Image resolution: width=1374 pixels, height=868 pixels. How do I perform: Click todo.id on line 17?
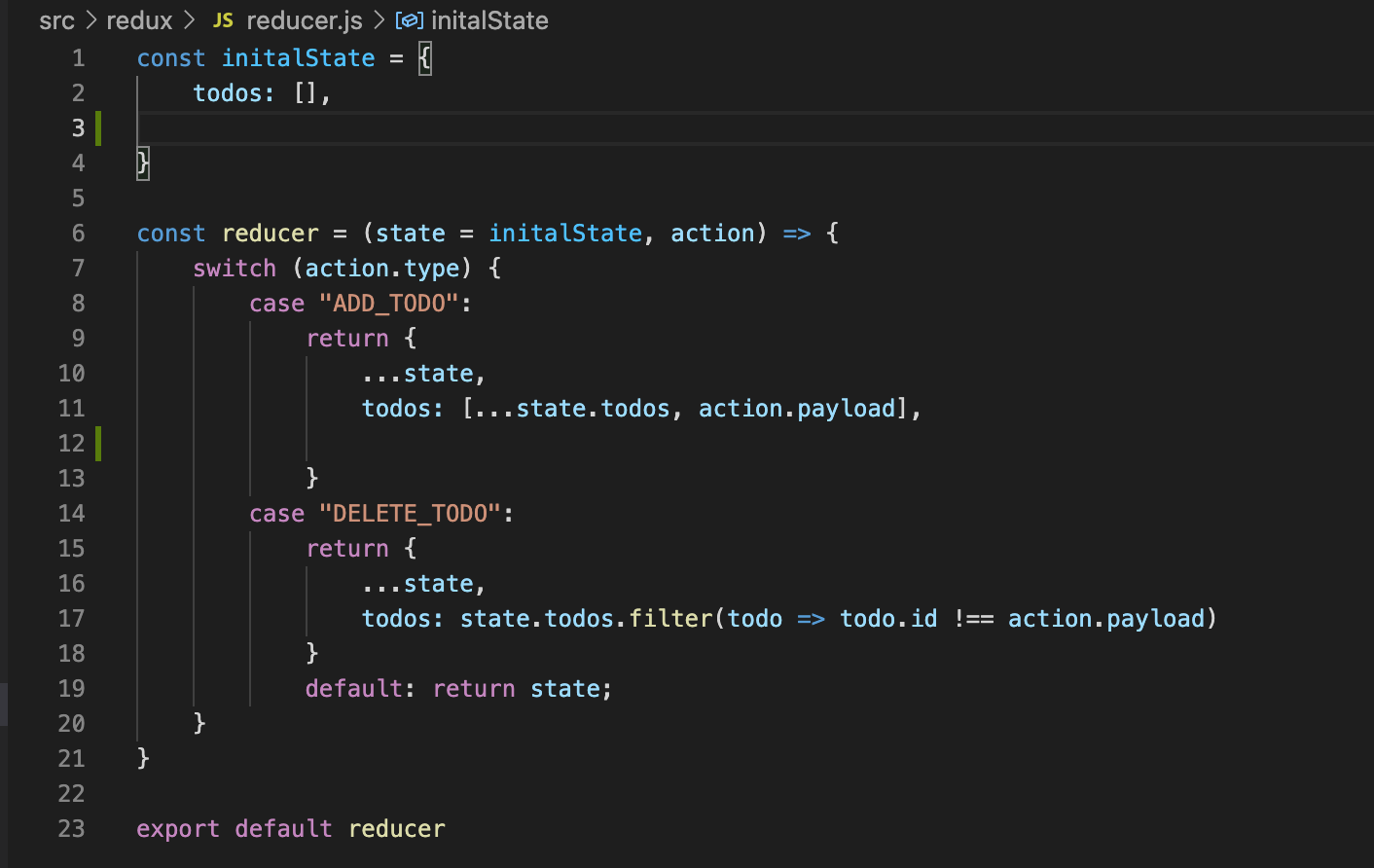pos(888,619)
